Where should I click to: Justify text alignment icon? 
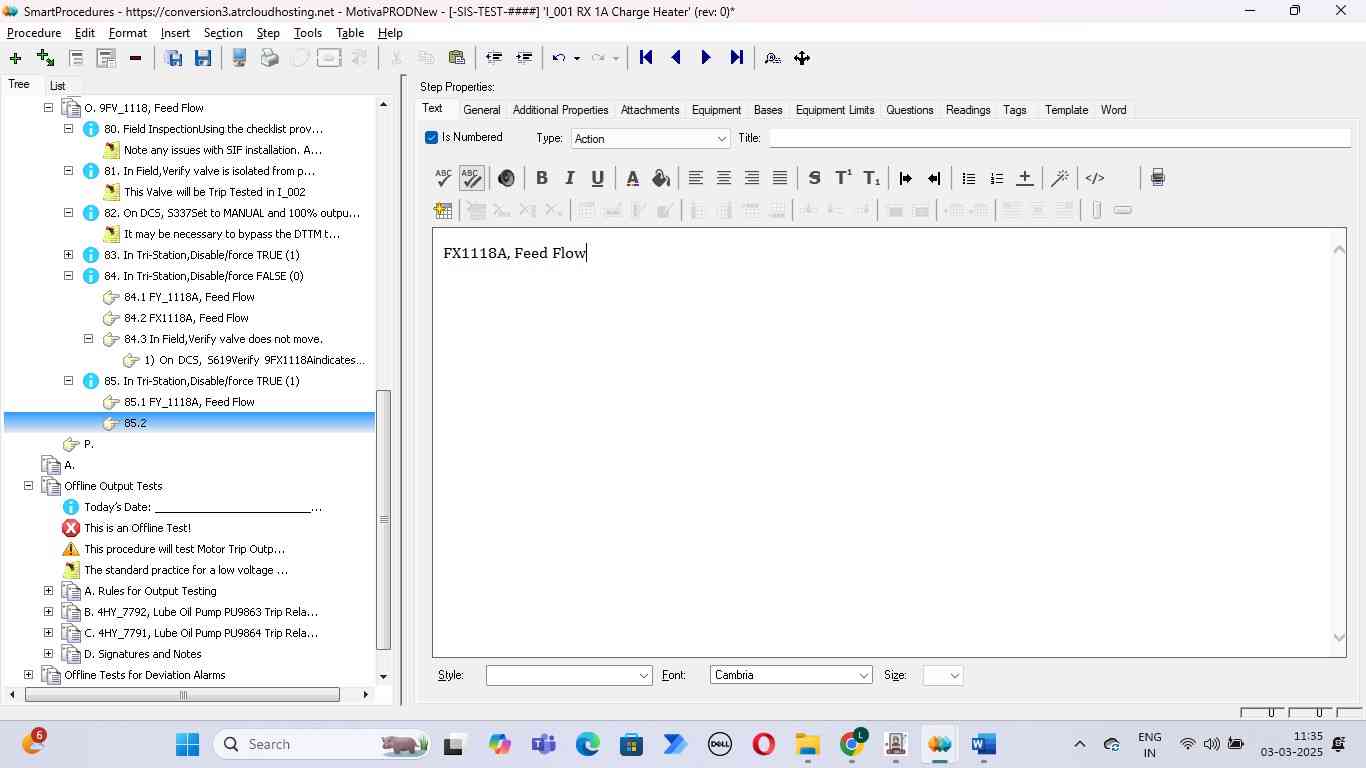(780, 178)
